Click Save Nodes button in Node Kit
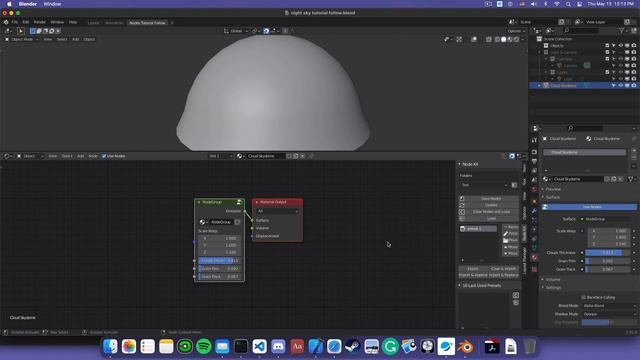This screenshot has width=640, height=360. click(x=491, y=199)
